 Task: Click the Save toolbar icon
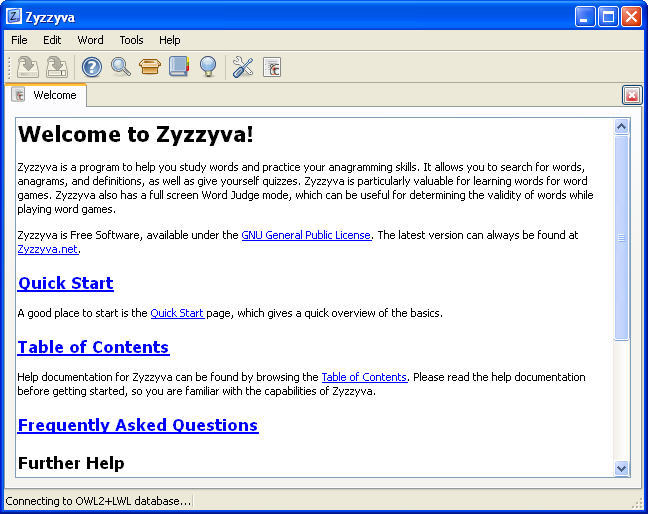point(28,67)
